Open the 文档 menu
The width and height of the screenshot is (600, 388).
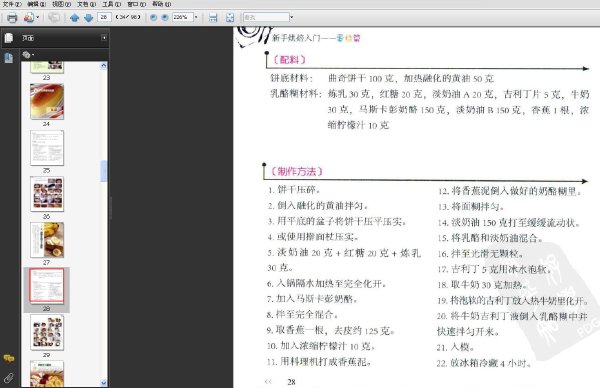click(86, 4)
